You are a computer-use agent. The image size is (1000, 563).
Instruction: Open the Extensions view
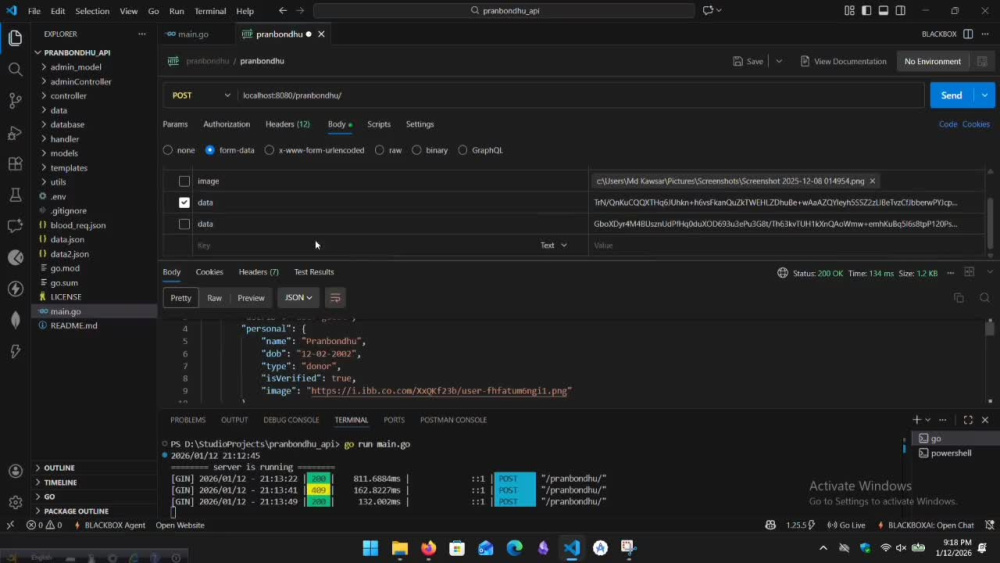15,163
